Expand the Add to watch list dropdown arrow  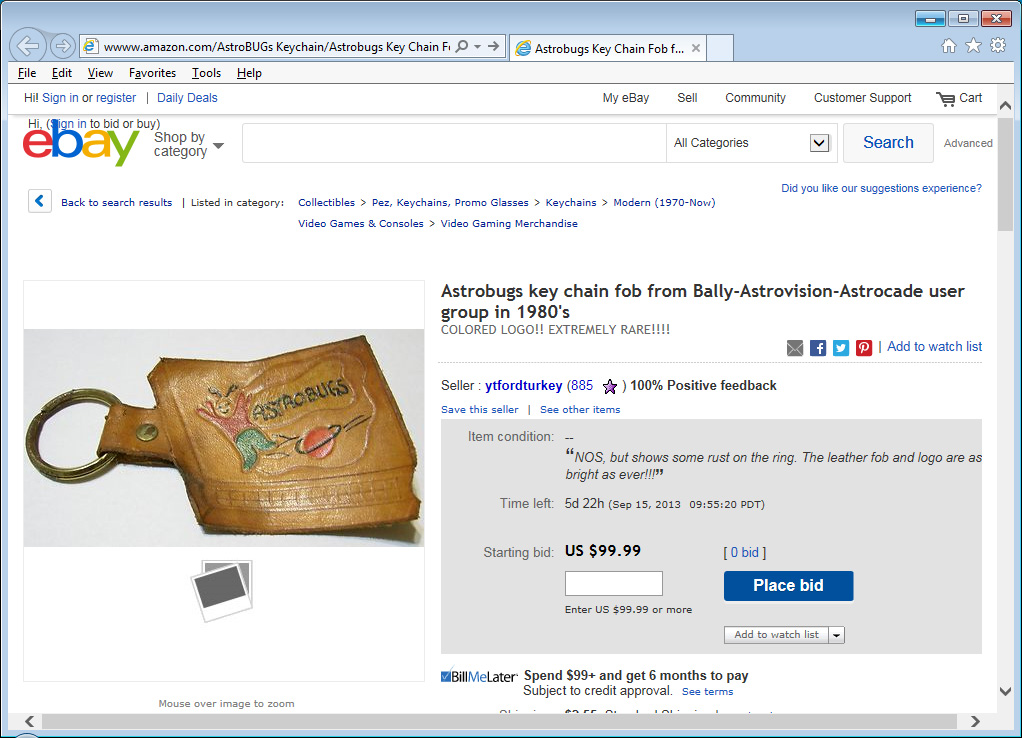click(x=837, y=635)
